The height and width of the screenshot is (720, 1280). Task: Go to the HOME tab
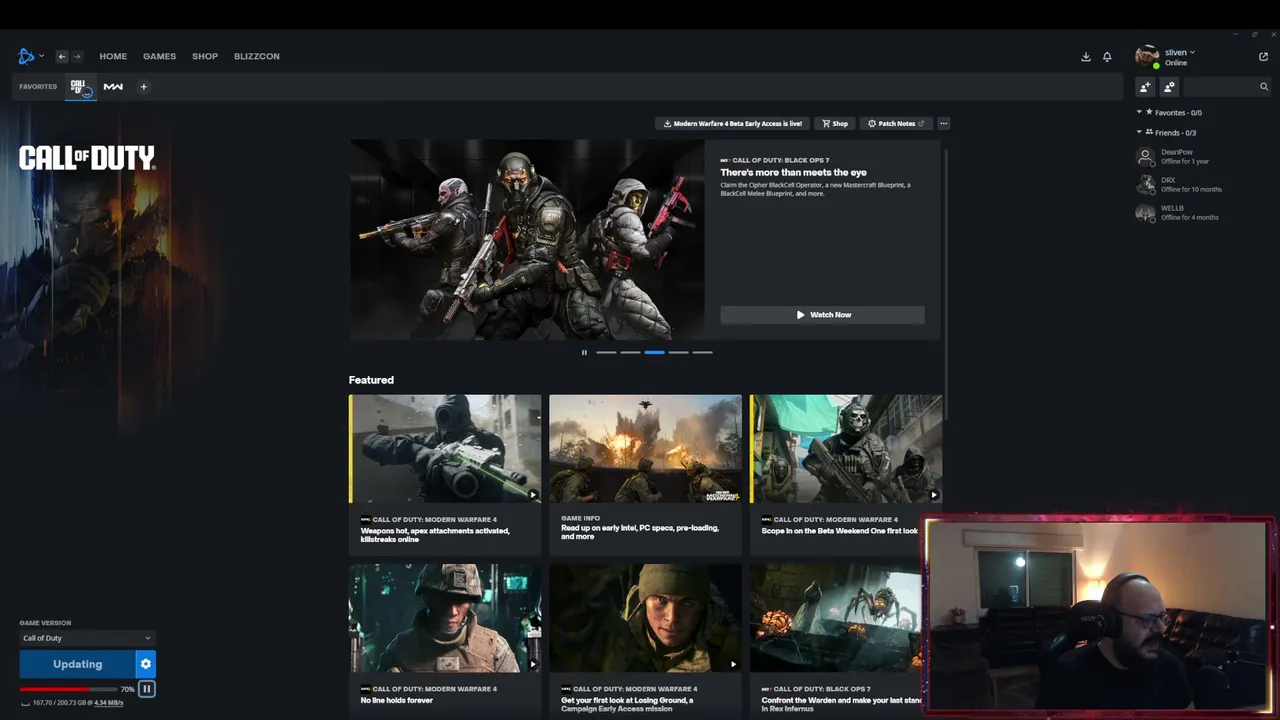tap(113, 56)
